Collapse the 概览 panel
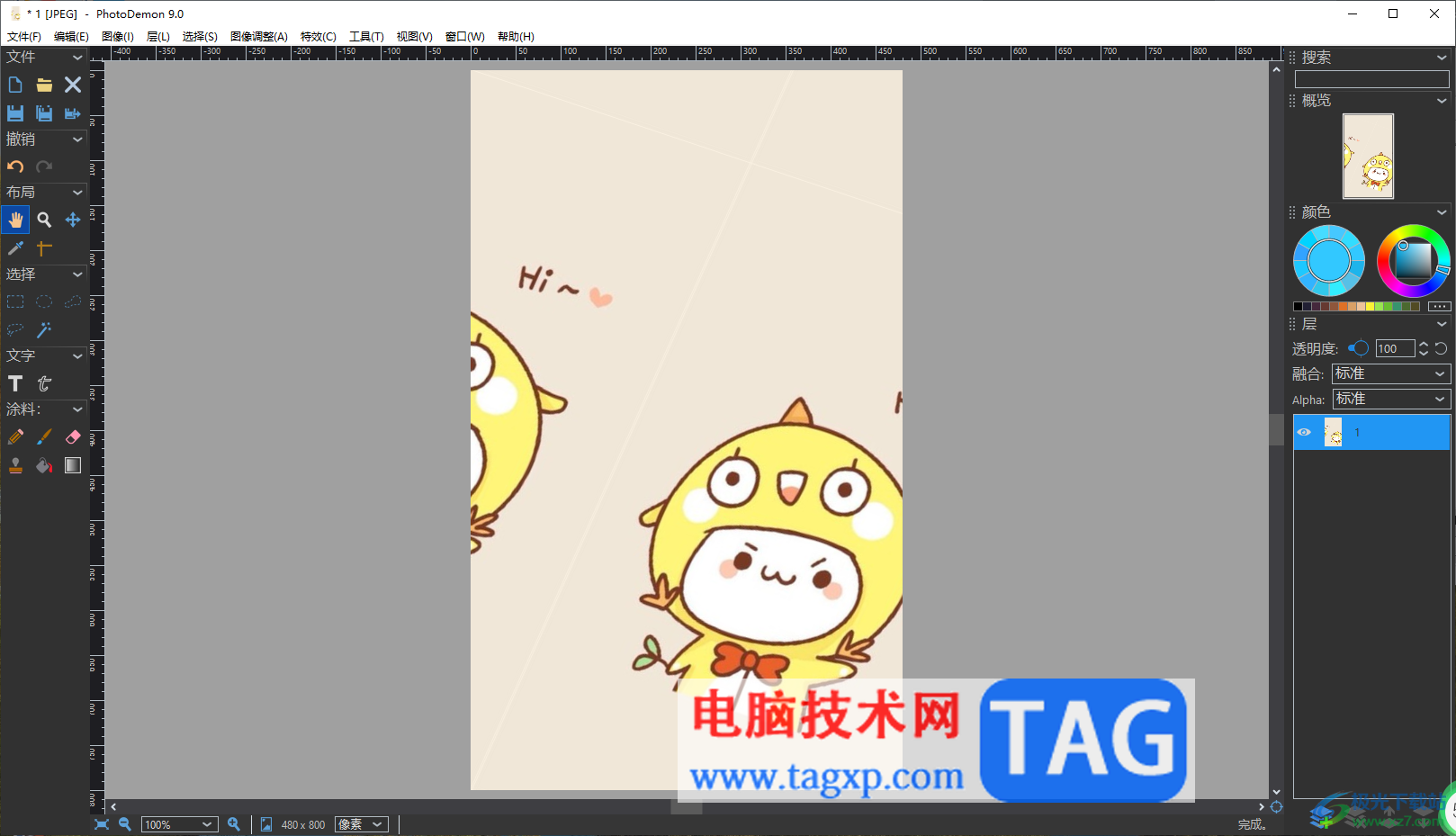 click(x=1442, y=101)
